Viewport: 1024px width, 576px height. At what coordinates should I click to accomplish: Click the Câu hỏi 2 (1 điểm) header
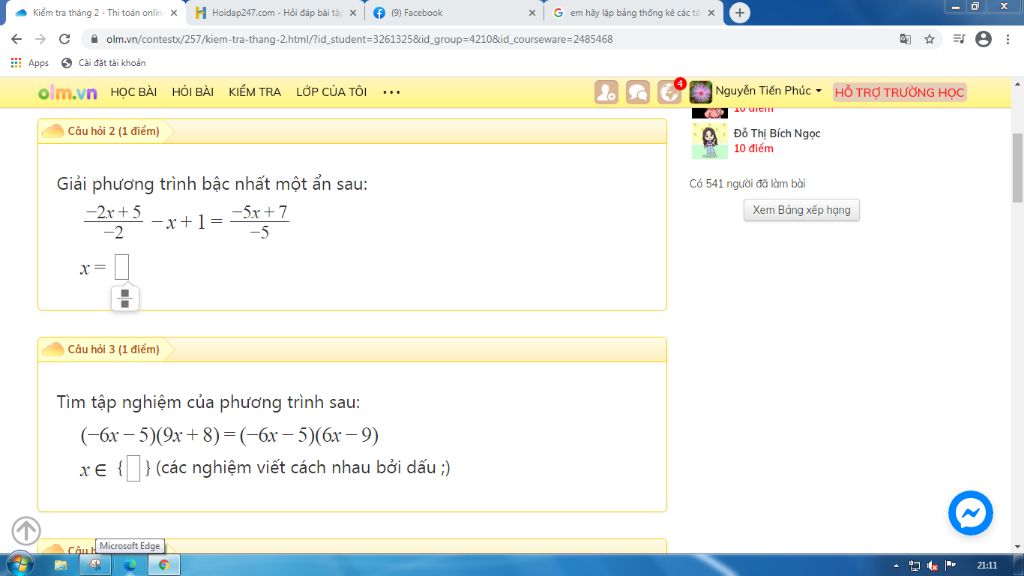point(114,131)
